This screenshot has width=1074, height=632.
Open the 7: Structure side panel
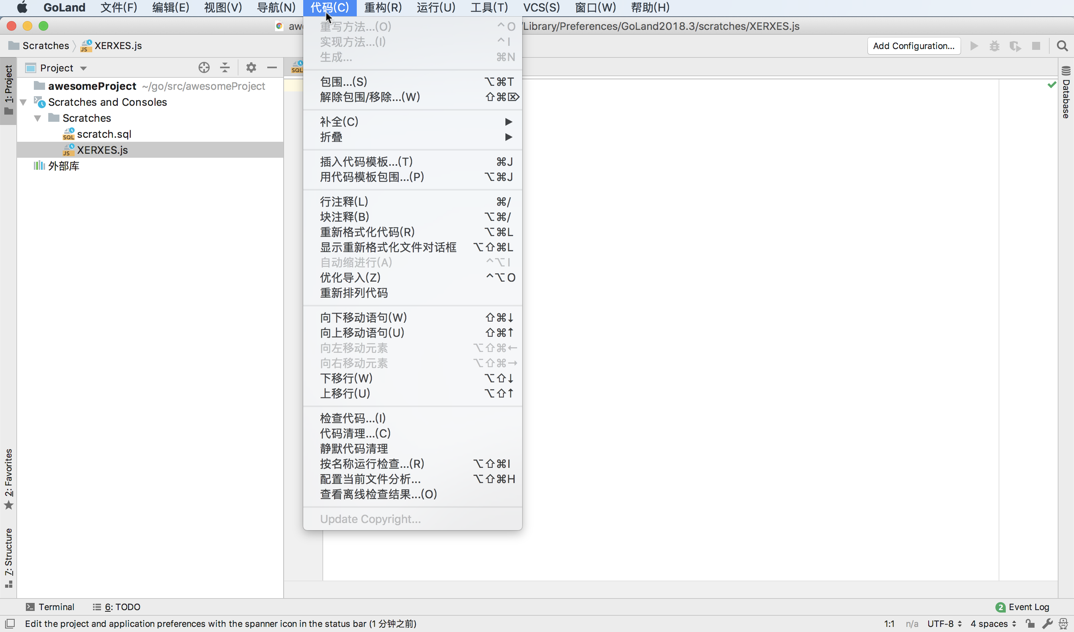[x=8, y=558]
